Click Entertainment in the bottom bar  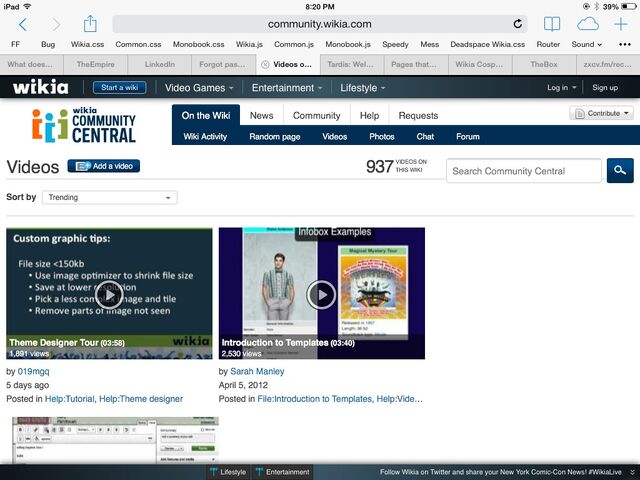tap(282, 472)
